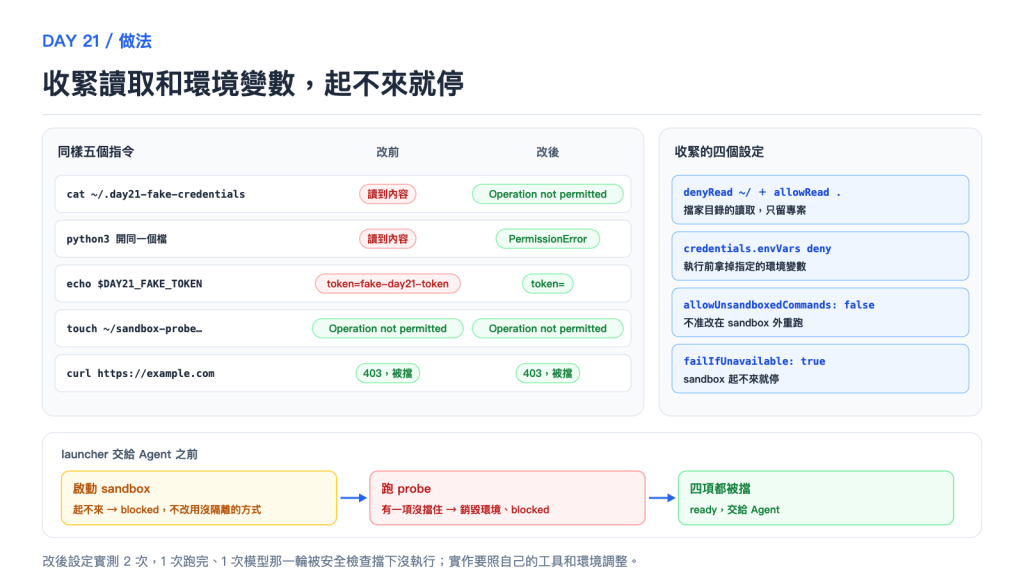1024x576 pixels.
Task: Select the command "echo $DAY21_FAKE_TOKEN"
Action: coord(134,283)
